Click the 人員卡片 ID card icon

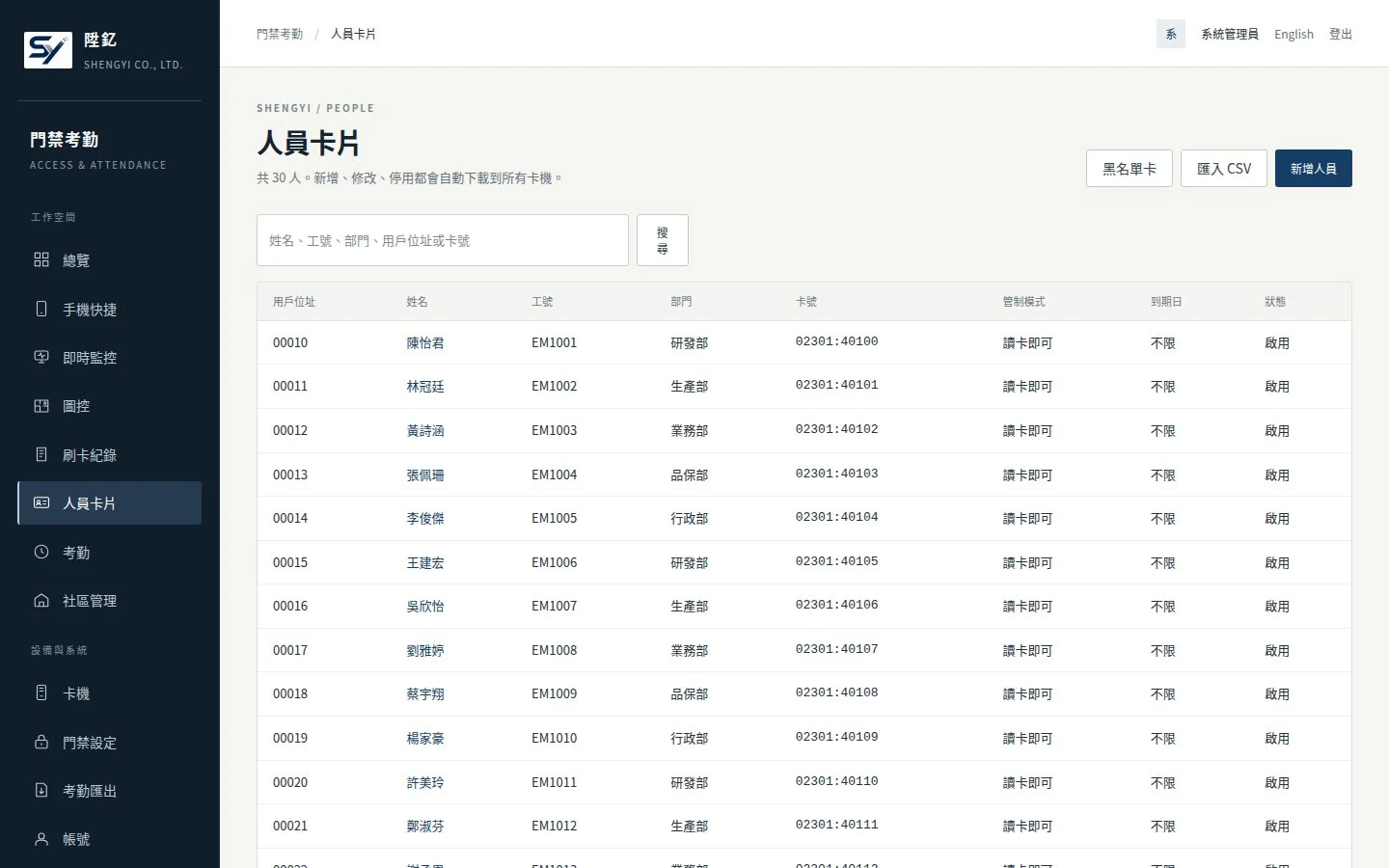point(41,502)
